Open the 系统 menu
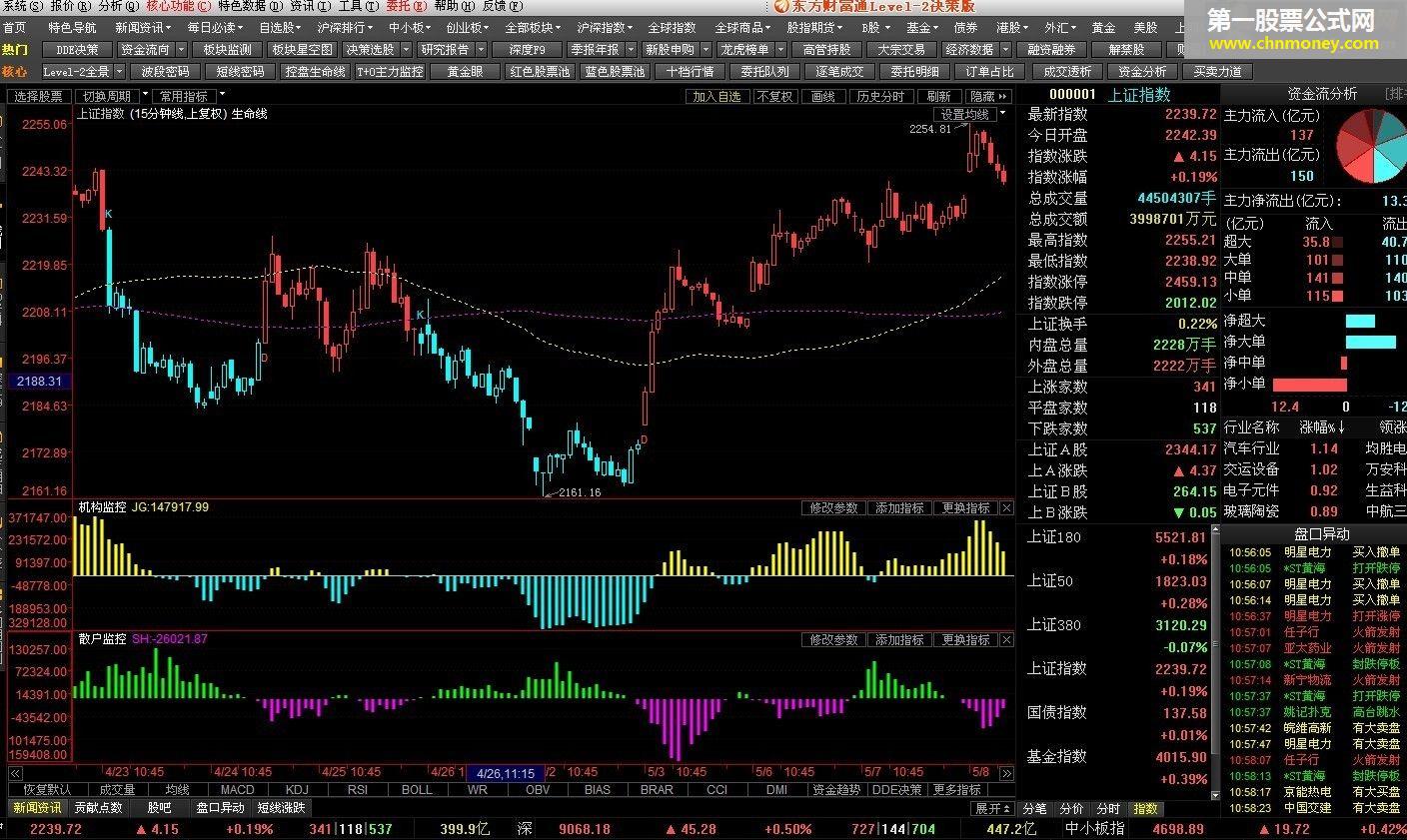The image size is (1407, 840). (23, 6)
